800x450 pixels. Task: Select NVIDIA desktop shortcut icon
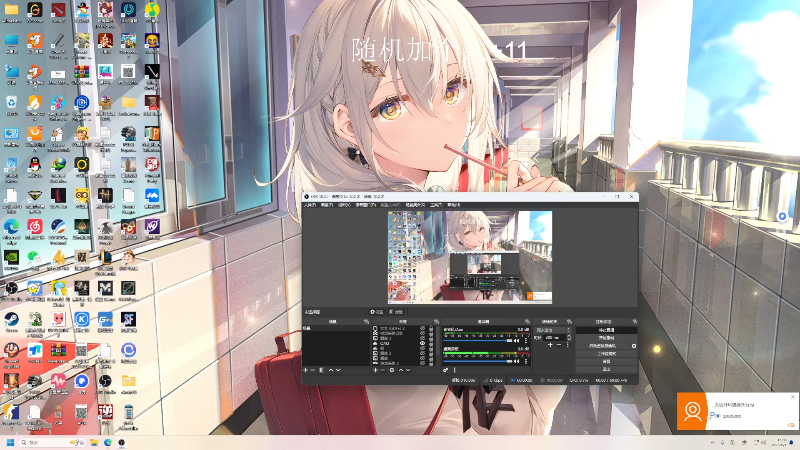11,260
